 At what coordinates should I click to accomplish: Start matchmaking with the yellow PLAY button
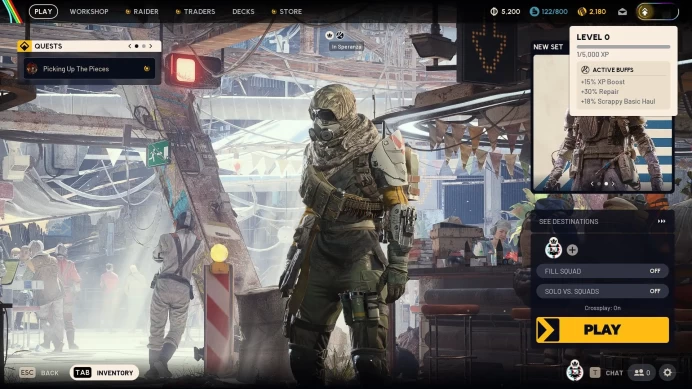pyautogui.click(x=602, y=330)
